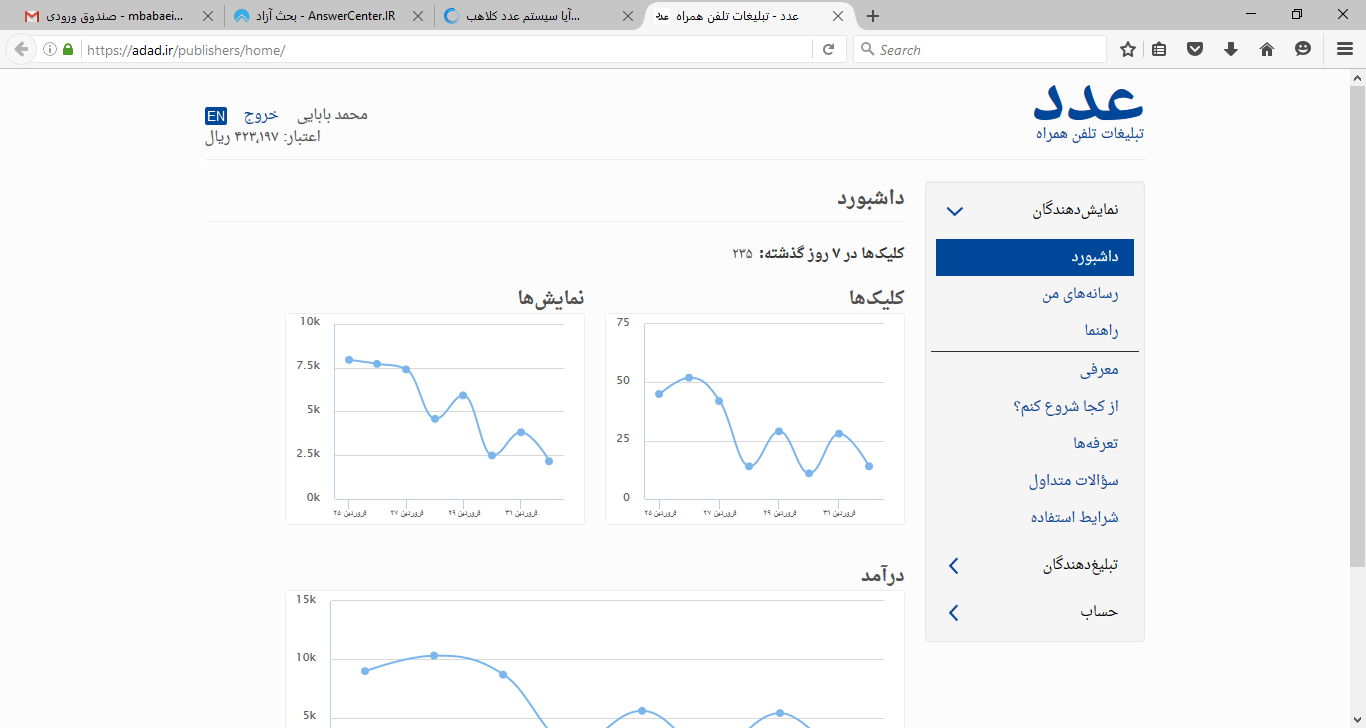Click the Adad logo in the header
Screen dimensions: 1366x728
[1089, 110]
